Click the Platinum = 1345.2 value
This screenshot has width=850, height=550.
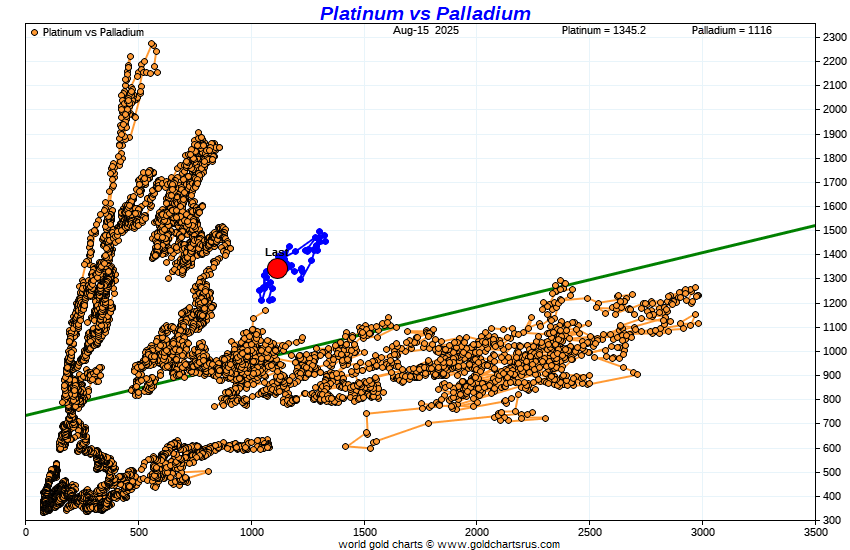[x=603, y=30]
